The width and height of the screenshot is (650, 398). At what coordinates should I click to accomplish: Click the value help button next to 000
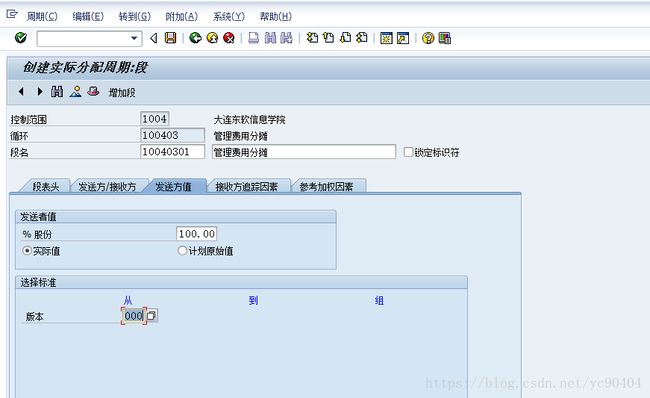(152, 316)
